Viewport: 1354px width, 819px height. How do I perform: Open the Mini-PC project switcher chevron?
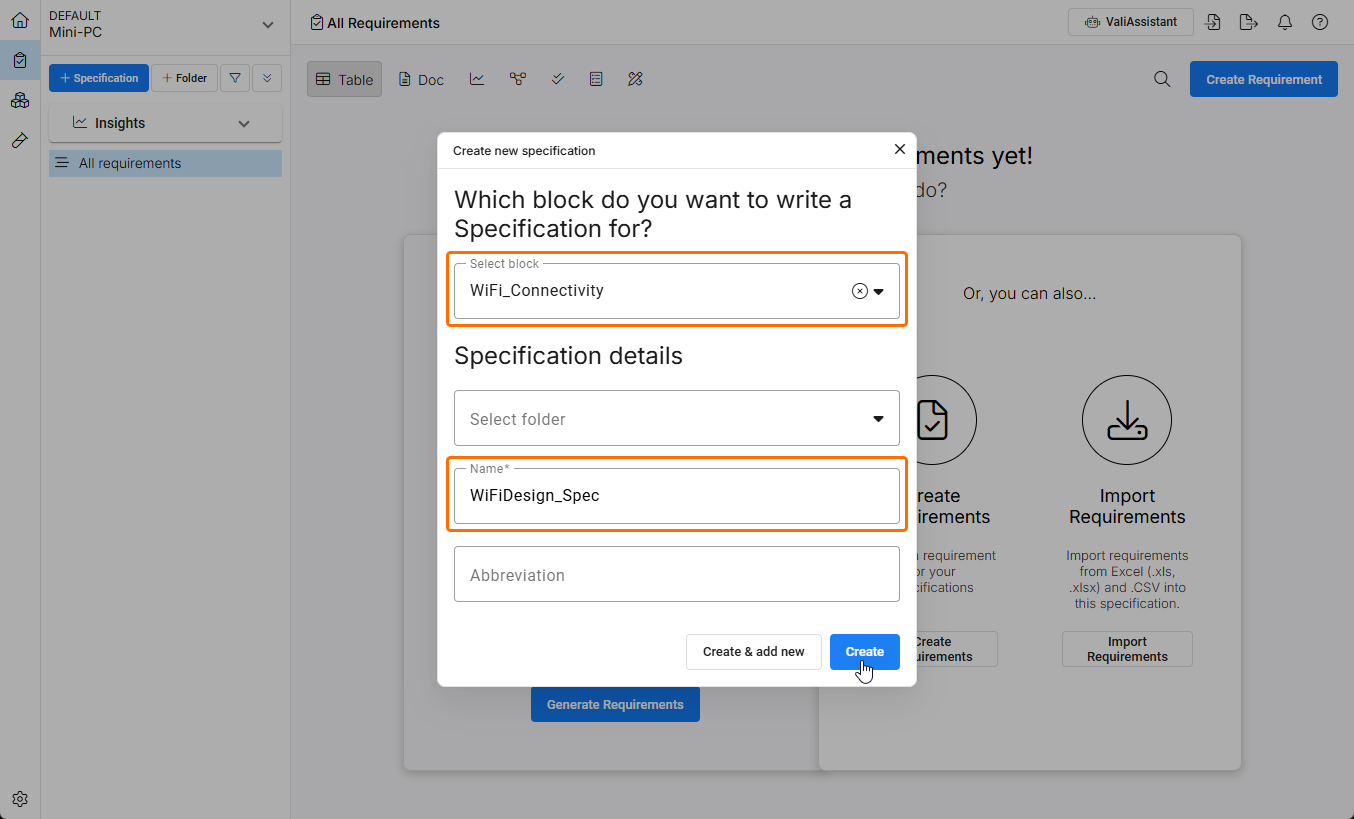pos(267,24)
